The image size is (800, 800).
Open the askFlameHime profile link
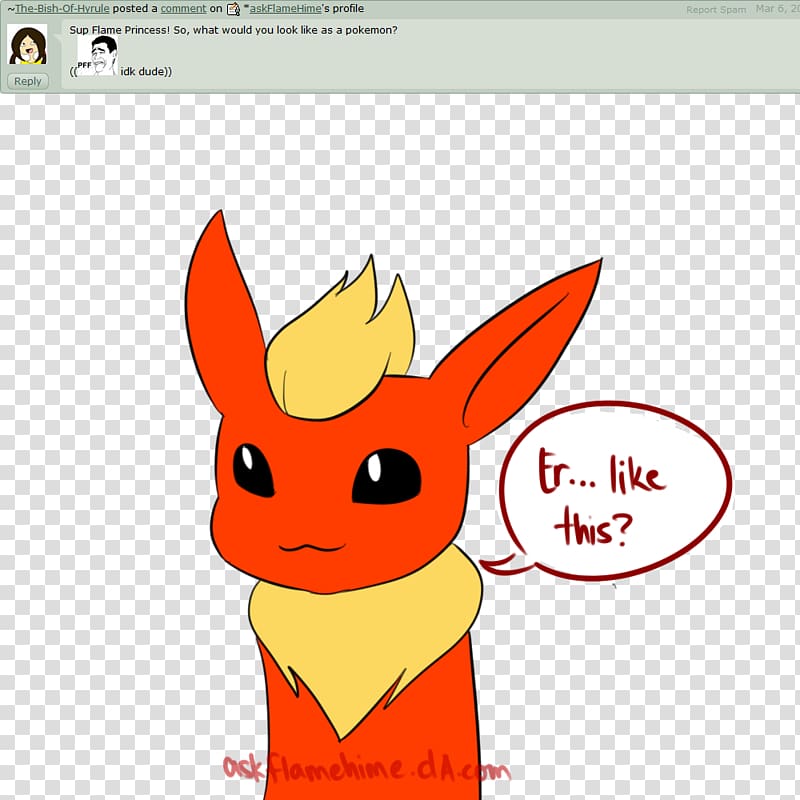tap(286, 9)
